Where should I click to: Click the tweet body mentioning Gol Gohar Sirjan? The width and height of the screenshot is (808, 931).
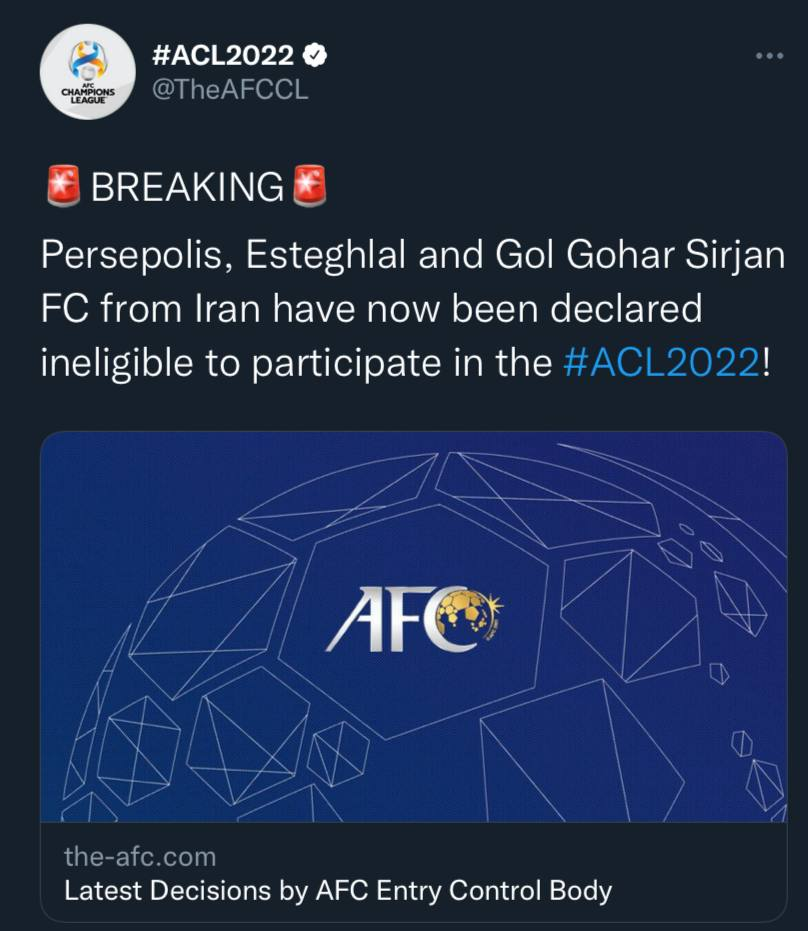400,310
